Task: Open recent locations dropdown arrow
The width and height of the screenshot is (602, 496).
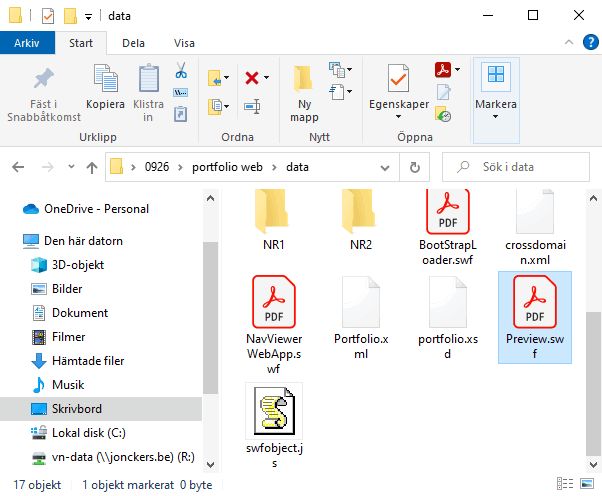Action: 71,167
